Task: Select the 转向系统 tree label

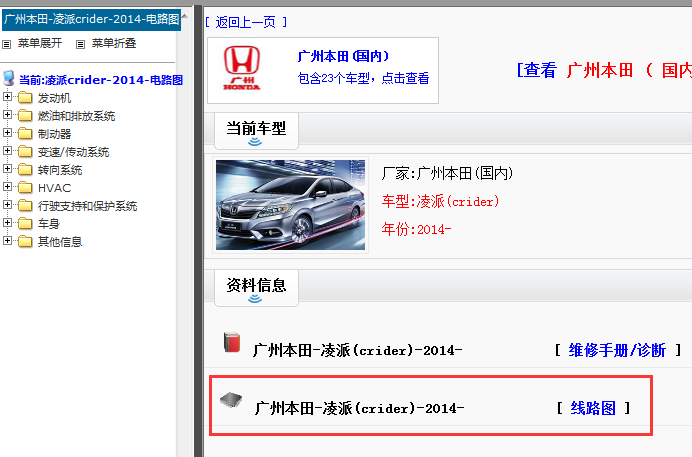Action: pos(60,170)
